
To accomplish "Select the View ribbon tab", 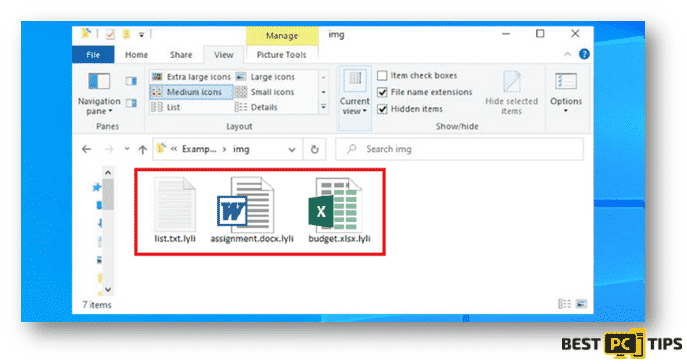I will (223, 55).
